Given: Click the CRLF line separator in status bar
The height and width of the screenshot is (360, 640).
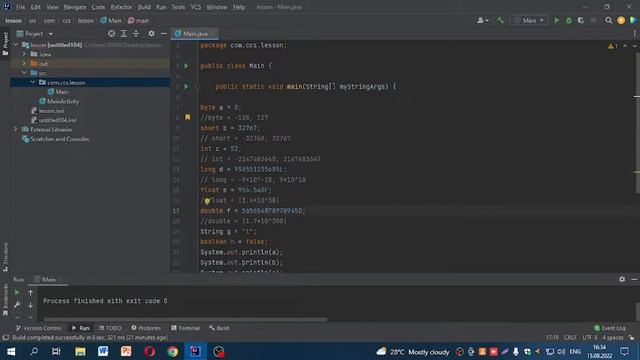Looking at the screenshot, I should [x=570, y=338].
